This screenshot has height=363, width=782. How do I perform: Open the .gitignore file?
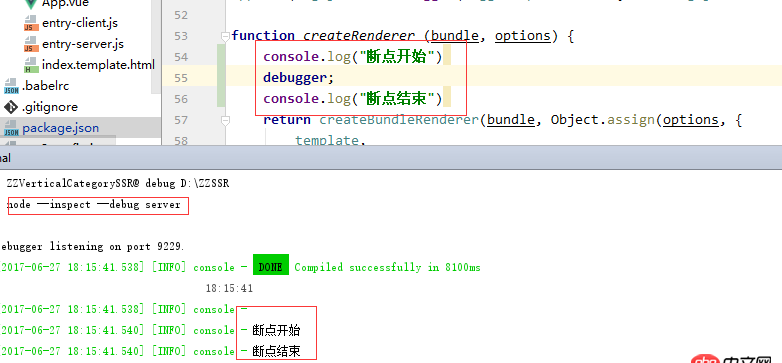(x=49, y=107)
